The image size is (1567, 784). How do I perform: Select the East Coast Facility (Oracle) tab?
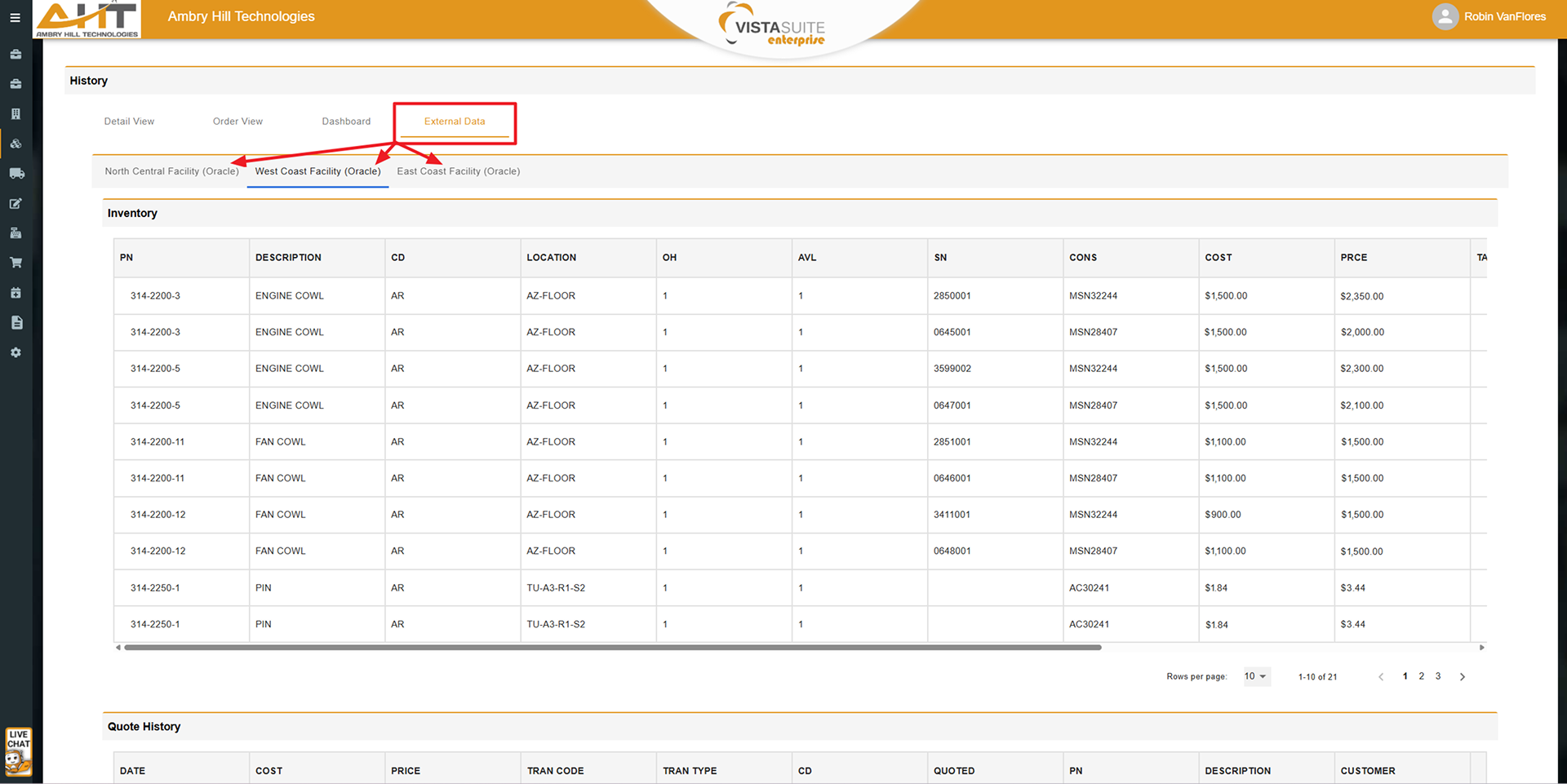(459, 171)
